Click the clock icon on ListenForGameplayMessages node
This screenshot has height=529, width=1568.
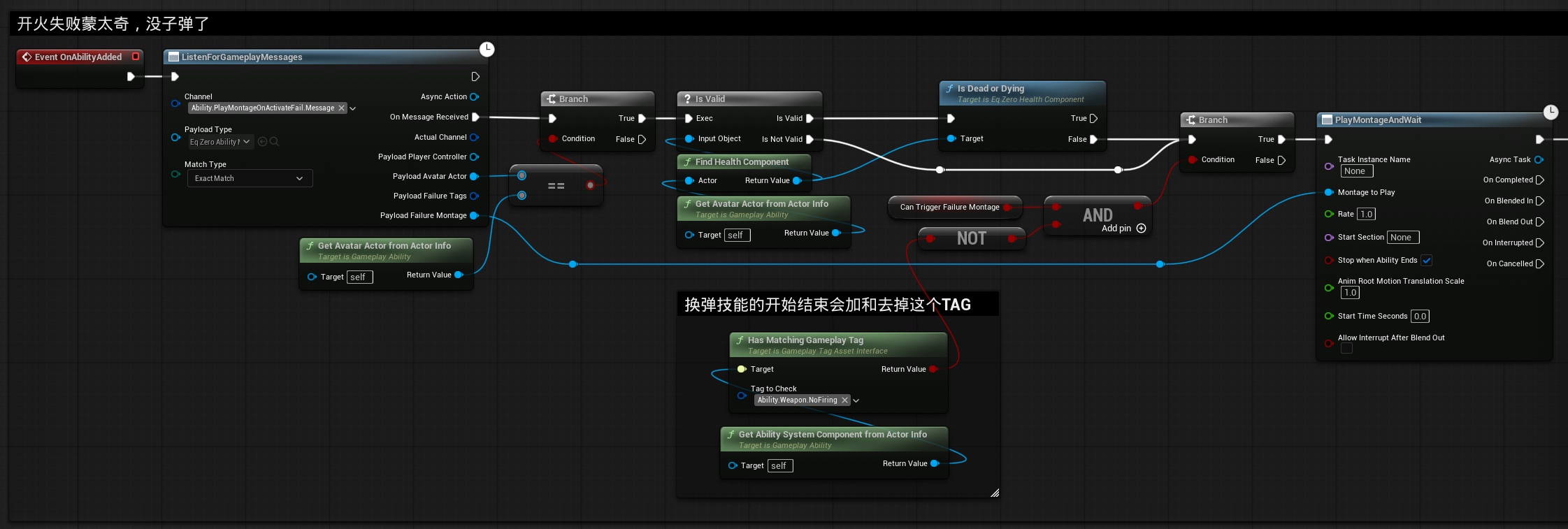coord(487,49)
